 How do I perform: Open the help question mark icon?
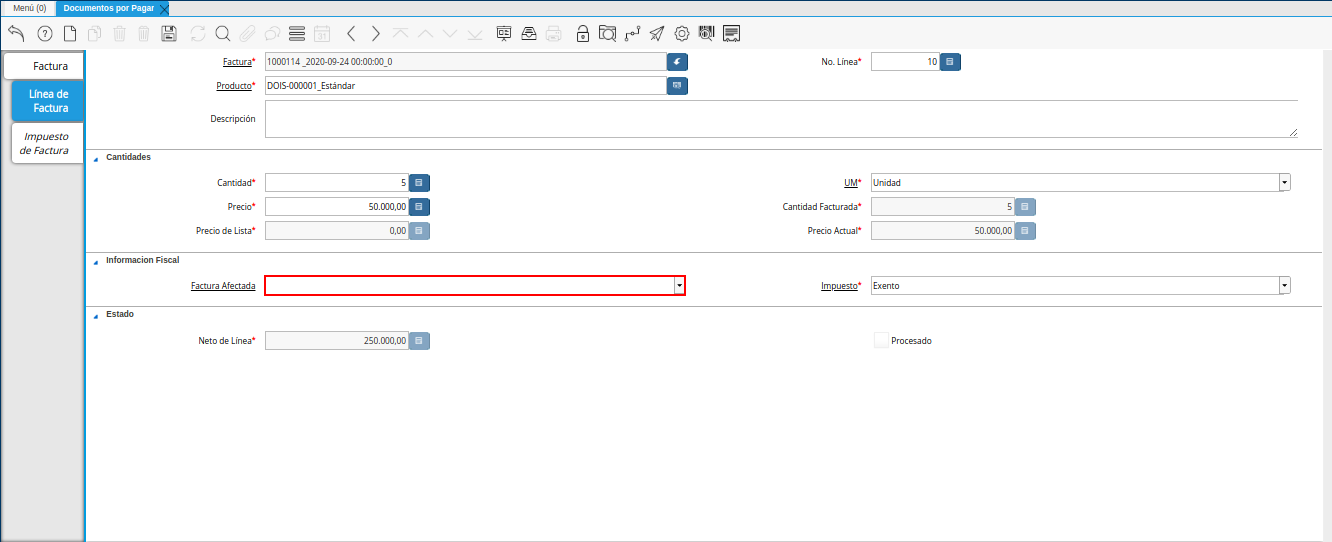click(45, 33)
